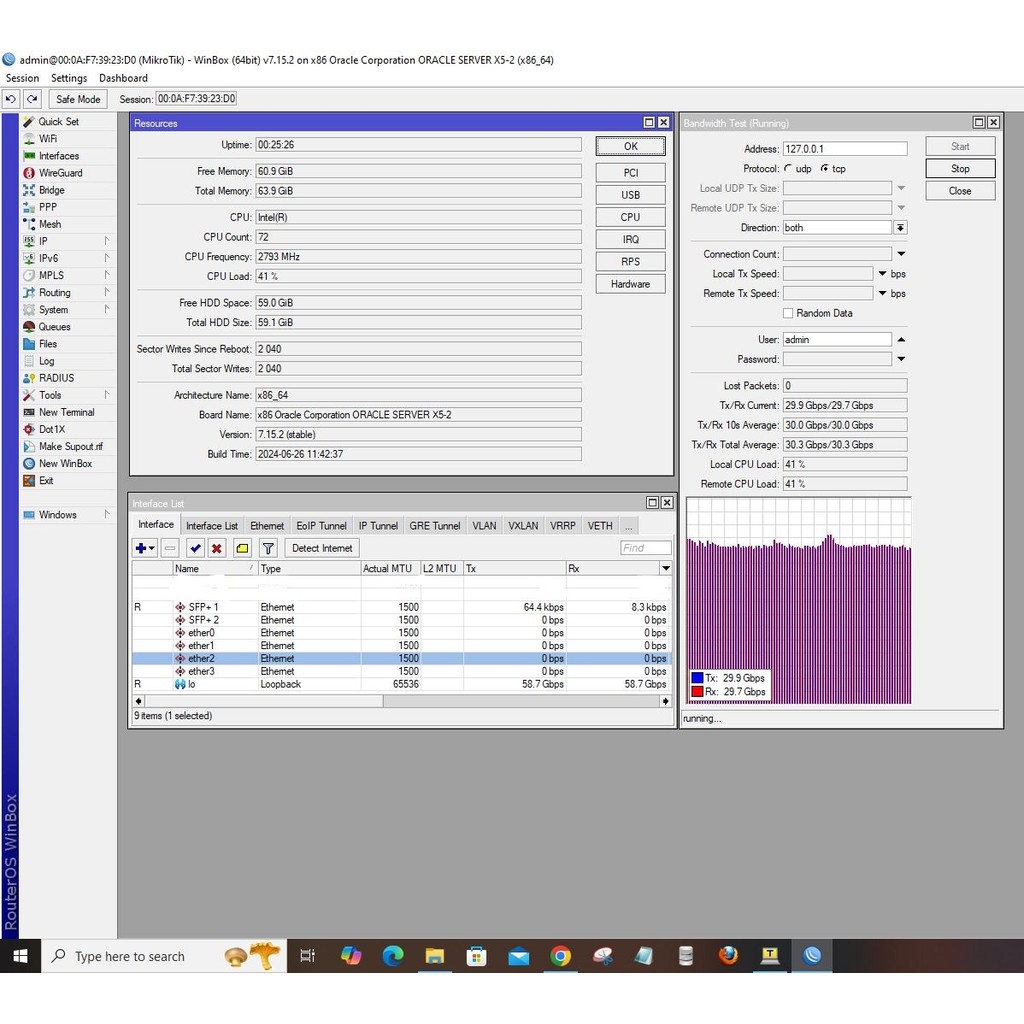Open Microsoft Edge from the taskbar
This screenshot has width=1024, height=1024.
393,956
